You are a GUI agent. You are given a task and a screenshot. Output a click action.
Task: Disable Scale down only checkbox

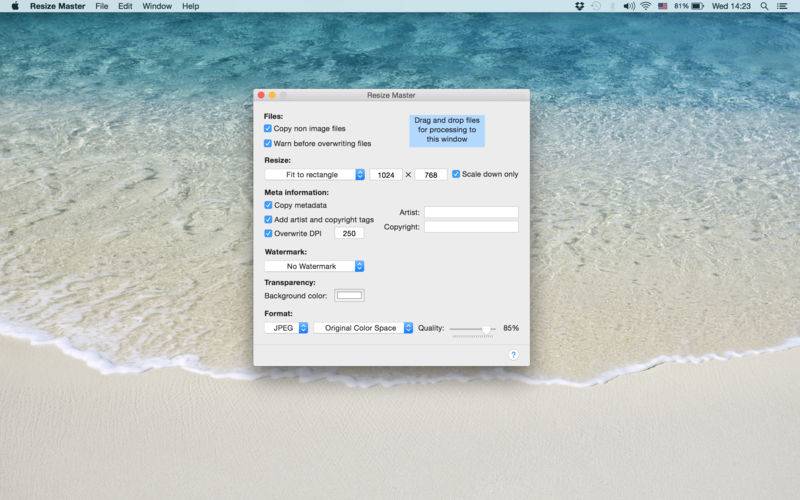click(x=456, y=174)
